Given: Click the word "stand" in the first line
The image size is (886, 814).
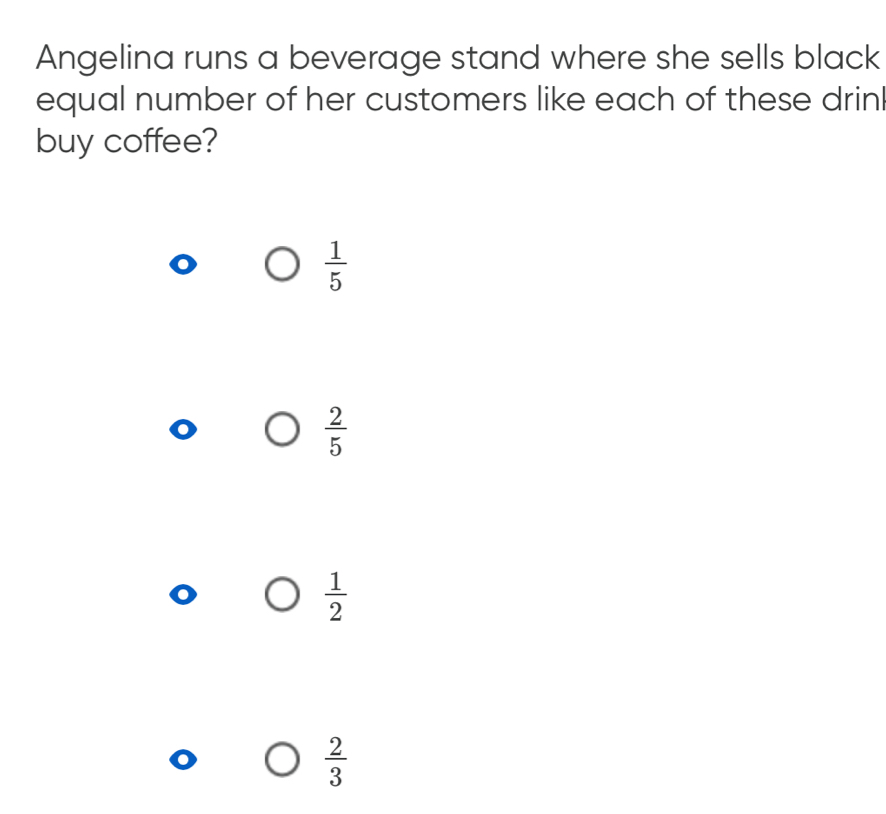Looking at the screenshot, I should coord(490,57).
